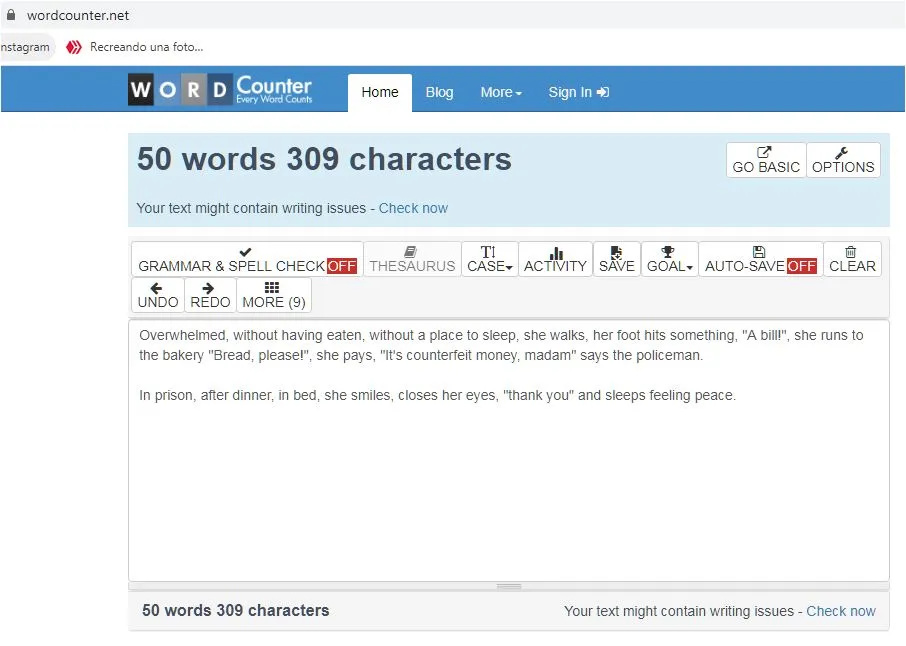The image size is (906, 646).
Task: Click the 'In prison, after dinner' paragraph
Action: tap(437, 395)
